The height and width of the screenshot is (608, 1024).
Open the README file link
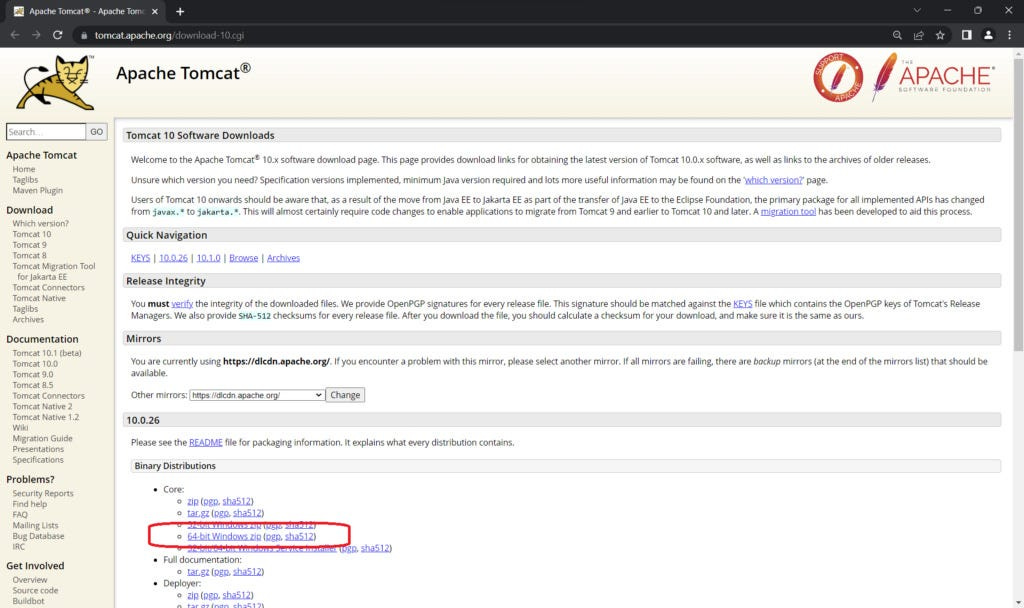206,443
